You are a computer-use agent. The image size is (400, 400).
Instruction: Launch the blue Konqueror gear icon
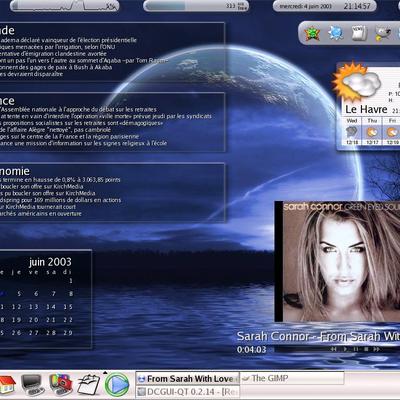[336, 33]
